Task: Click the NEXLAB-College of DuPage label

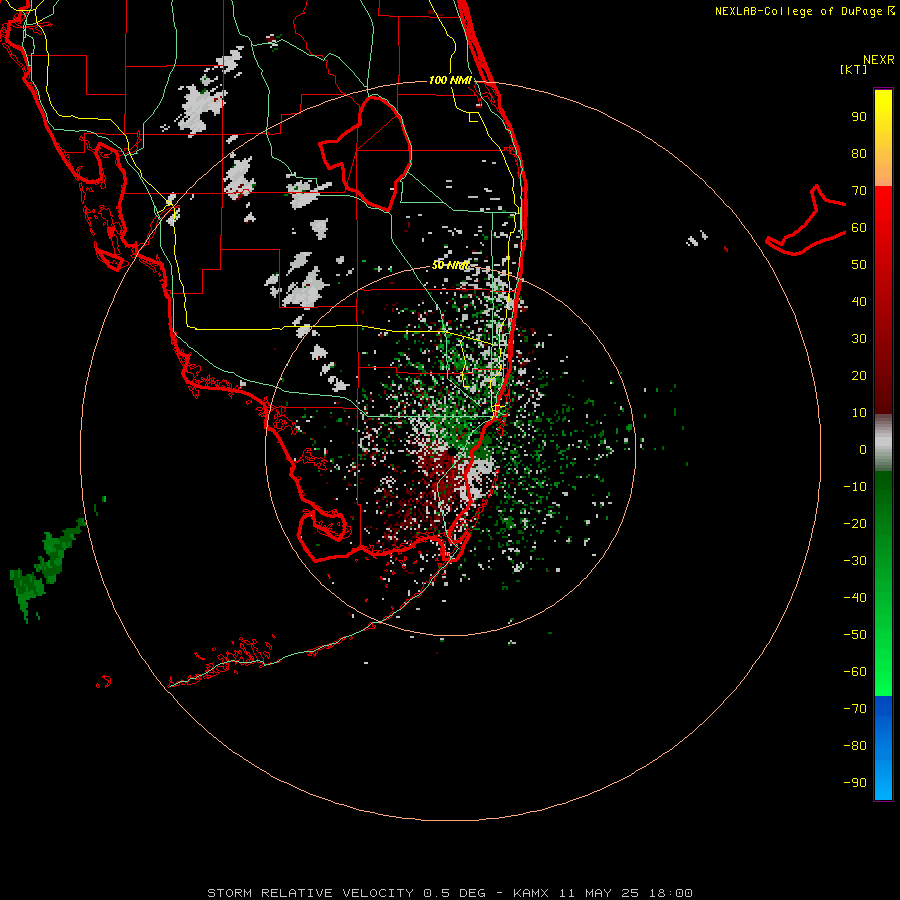Action: (x=804, y=11)
